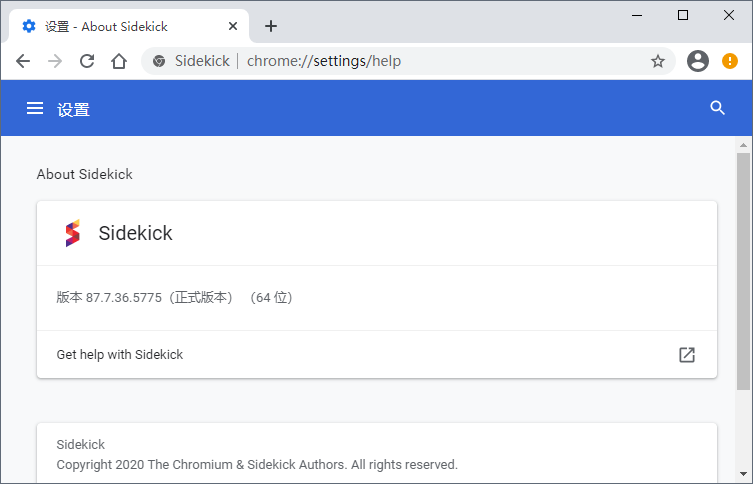Open the external link icon for help

tap(687, 355)
